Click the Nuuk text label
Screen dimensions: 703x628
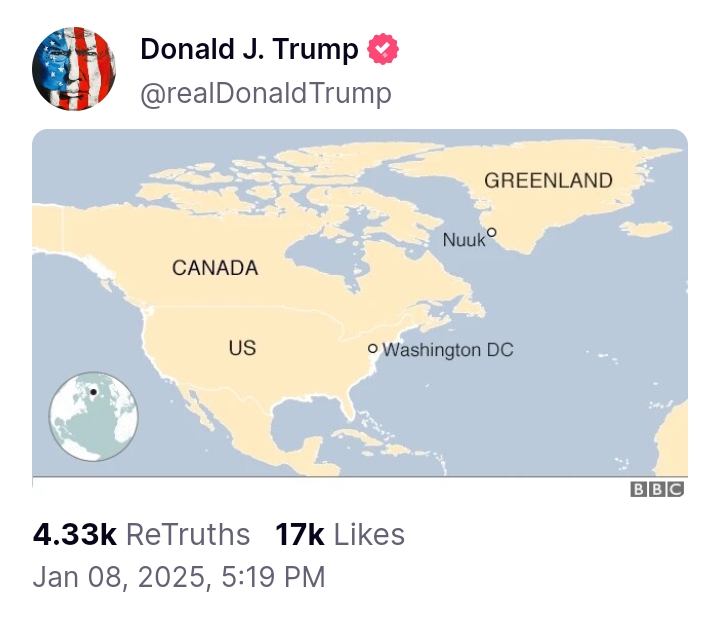(x=464, y=240)
